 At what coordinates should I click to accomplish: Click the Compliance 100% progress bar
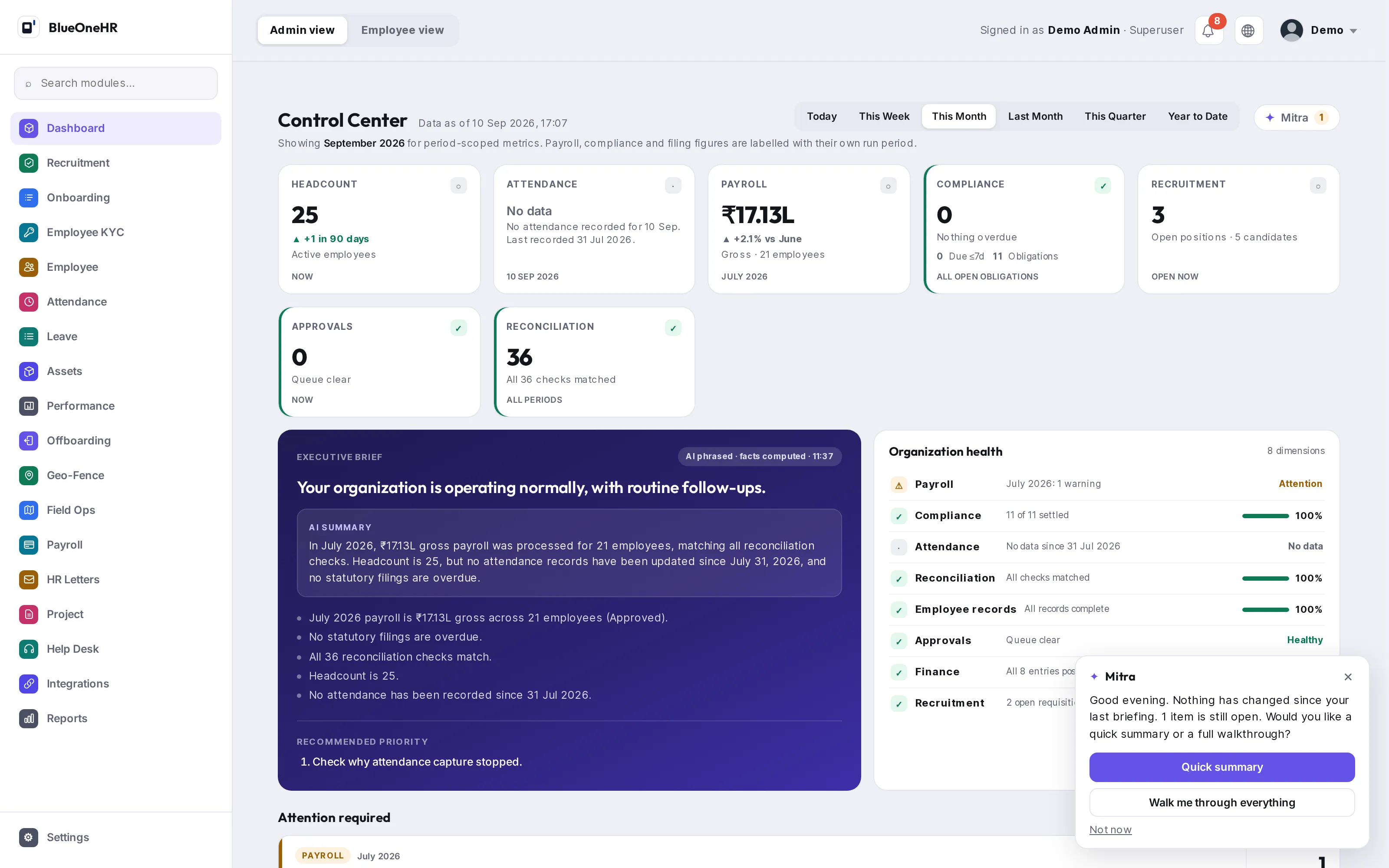click(x=1265, y=516)
